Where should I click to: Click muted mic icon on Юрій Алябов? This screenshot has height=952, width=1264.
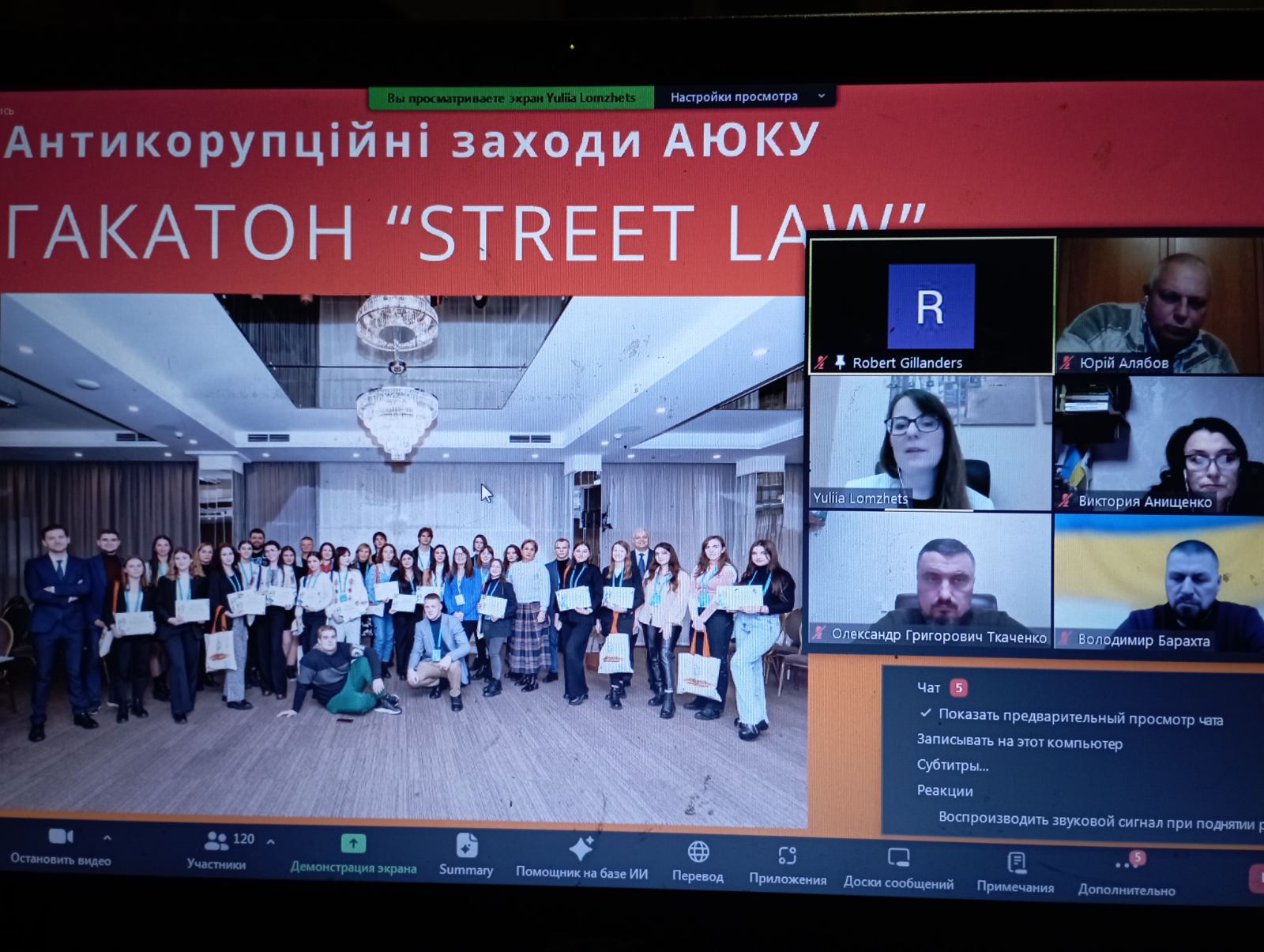(1067, 363)
